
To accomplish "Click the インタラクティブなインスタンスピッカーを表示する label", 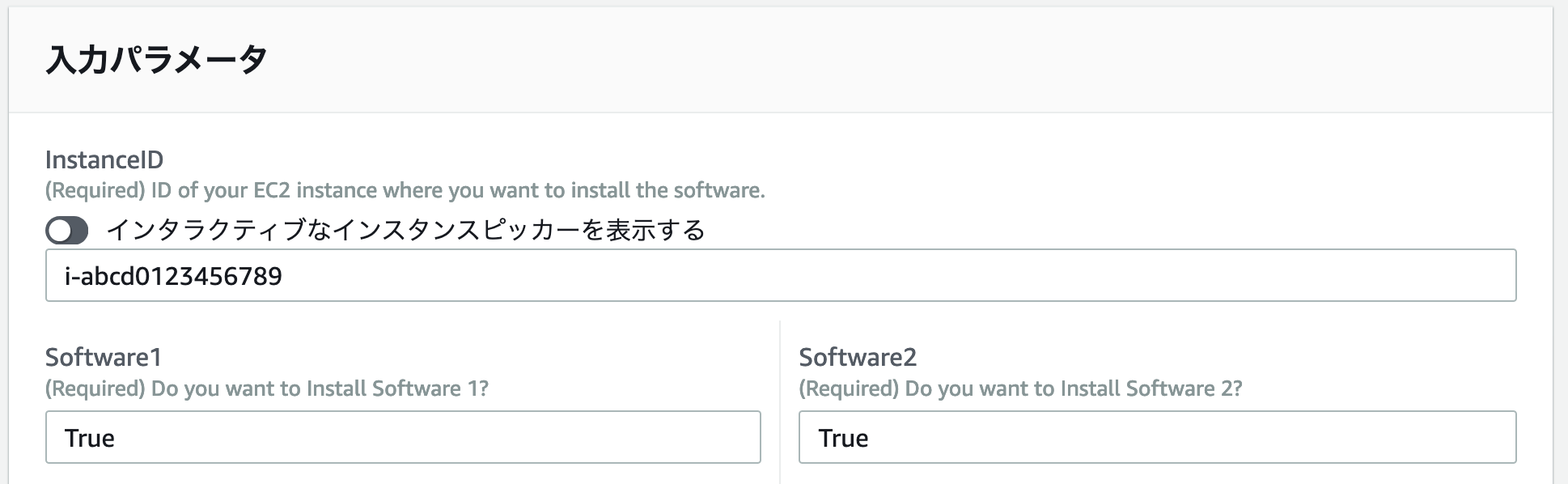I will (x=405, y=231).
